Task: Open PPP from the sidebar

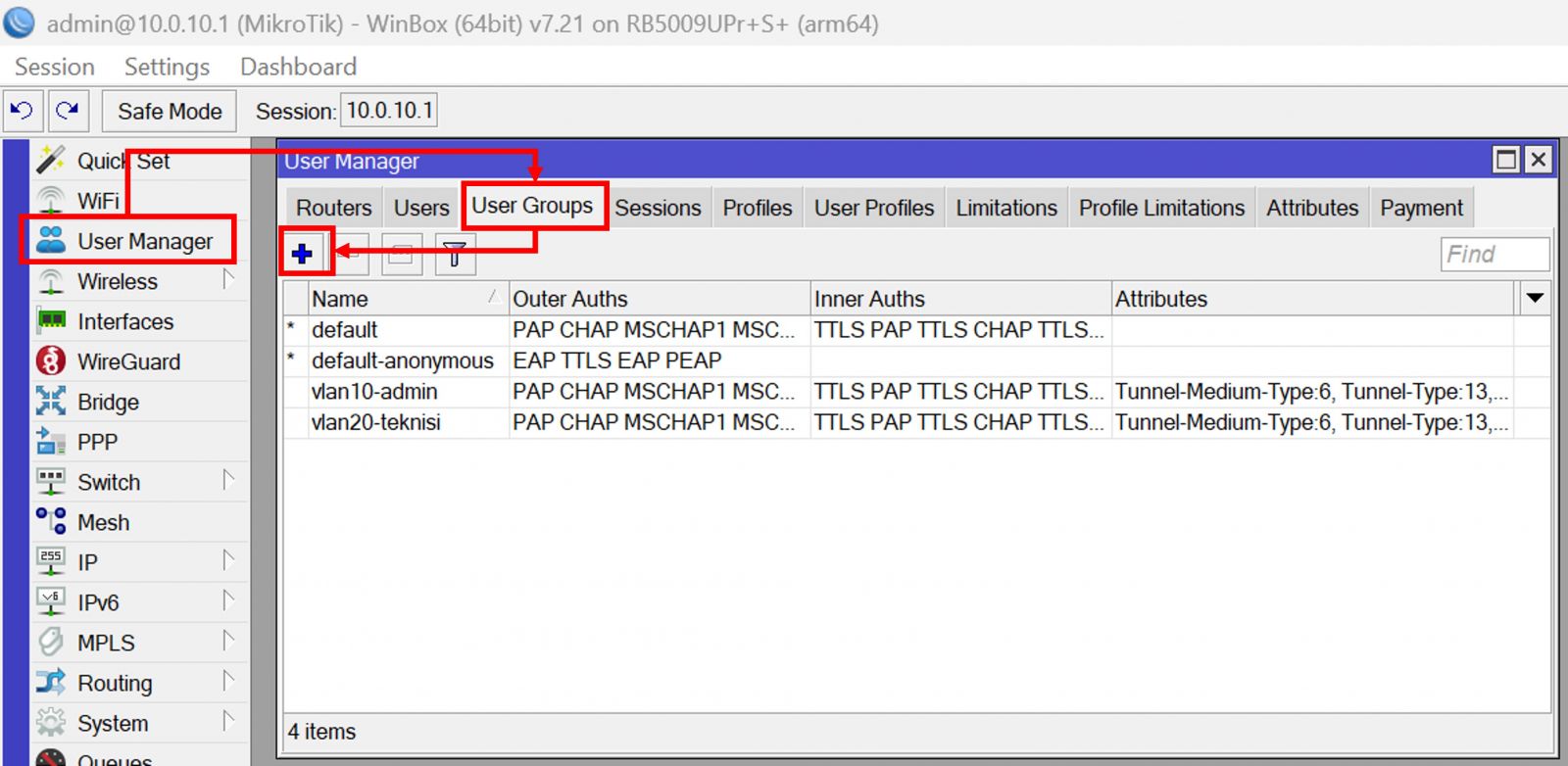Action: point(97,442)
